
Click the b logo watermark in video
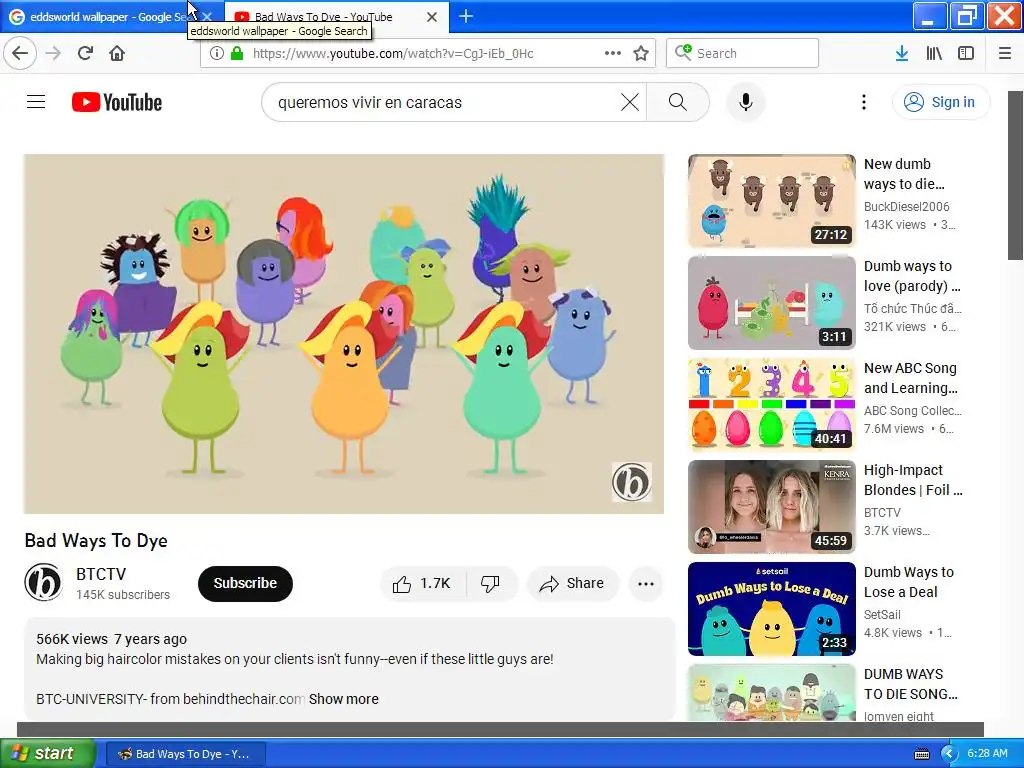[x=631, y=482]
